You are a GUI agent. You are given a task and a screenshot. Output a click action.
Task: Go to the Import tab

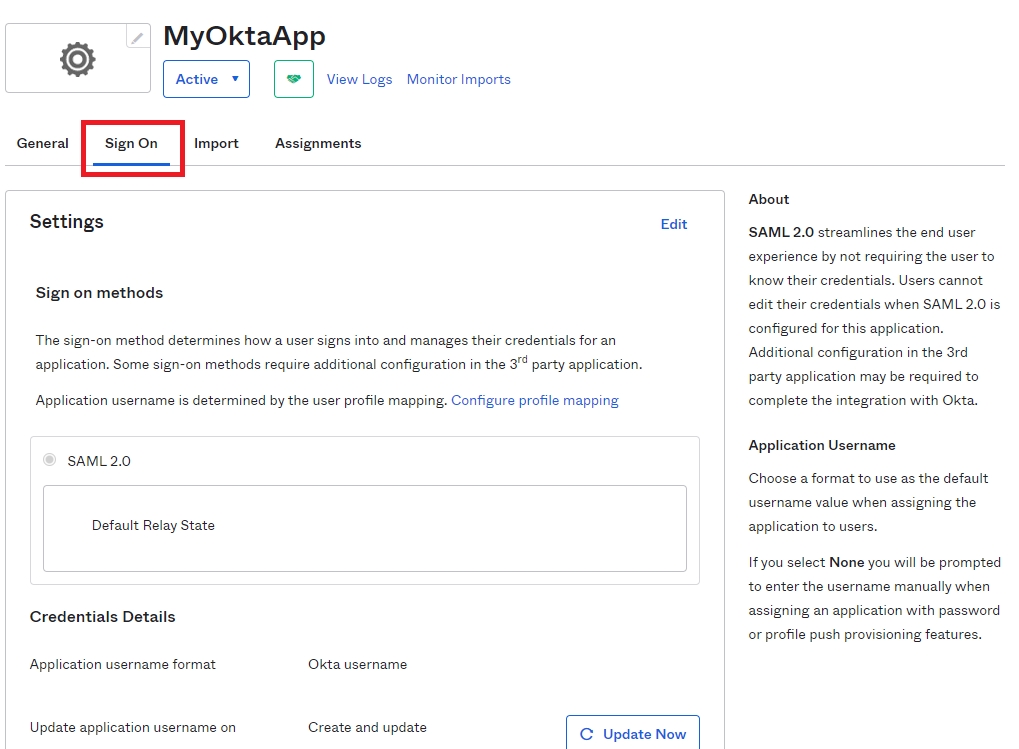(x=216, y=143)
